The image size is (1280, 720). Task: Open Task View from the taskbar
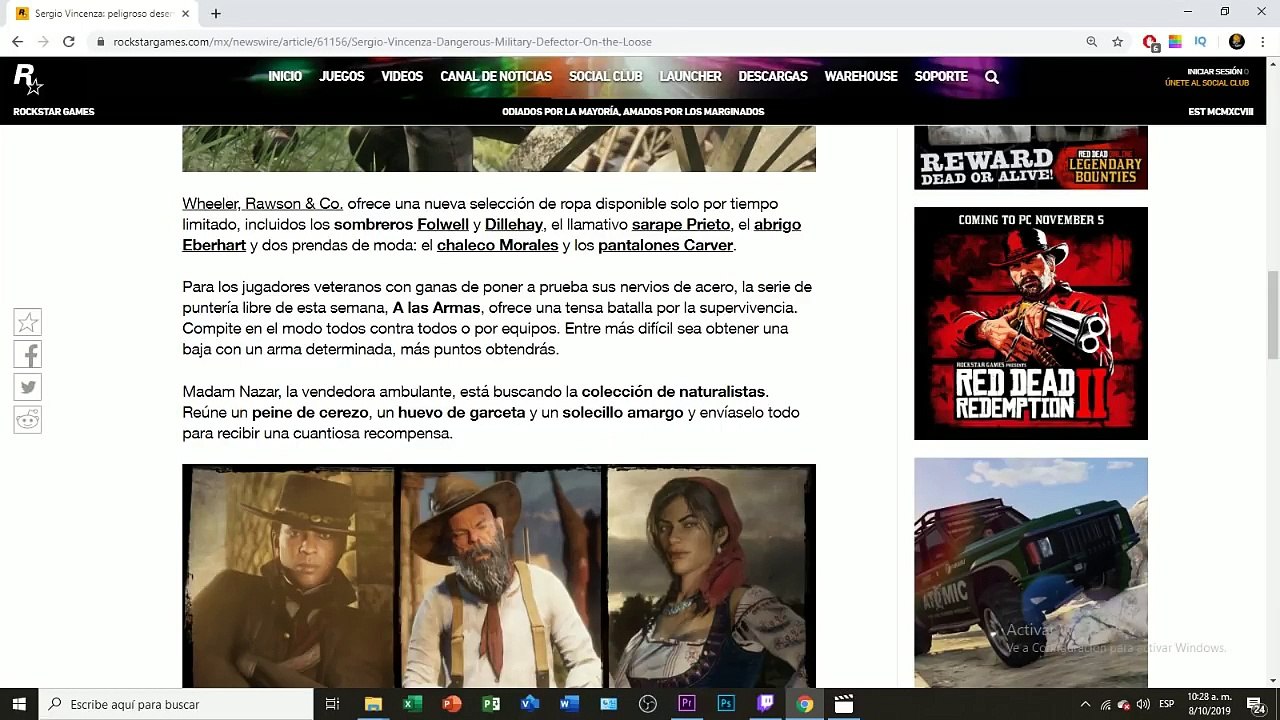[332, 704]
